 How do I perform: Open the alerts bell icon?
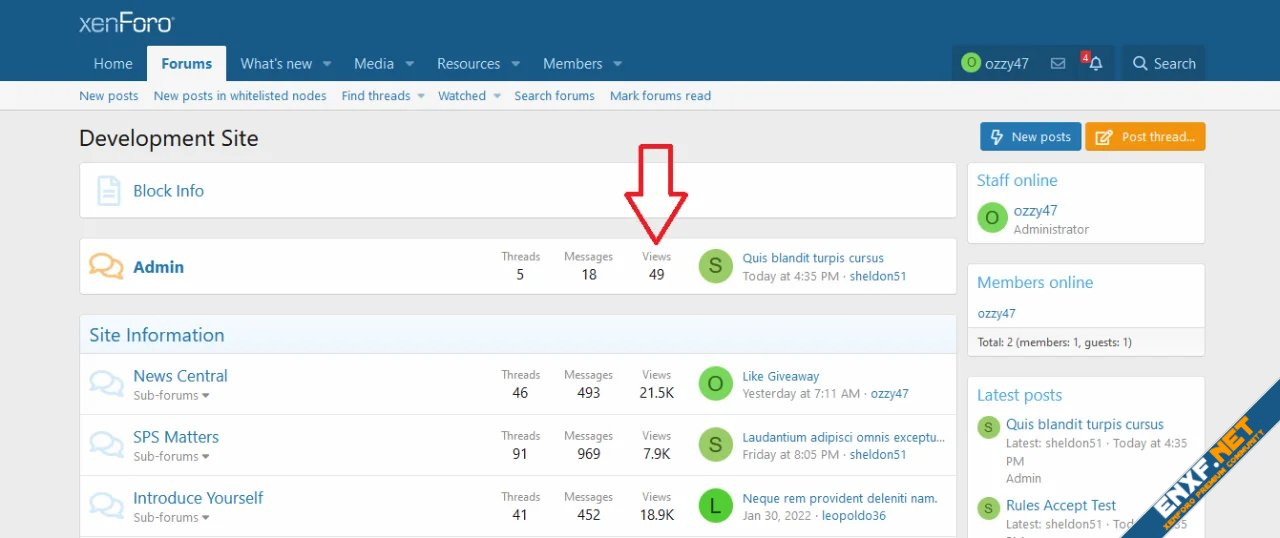(x=1095, y=64)
